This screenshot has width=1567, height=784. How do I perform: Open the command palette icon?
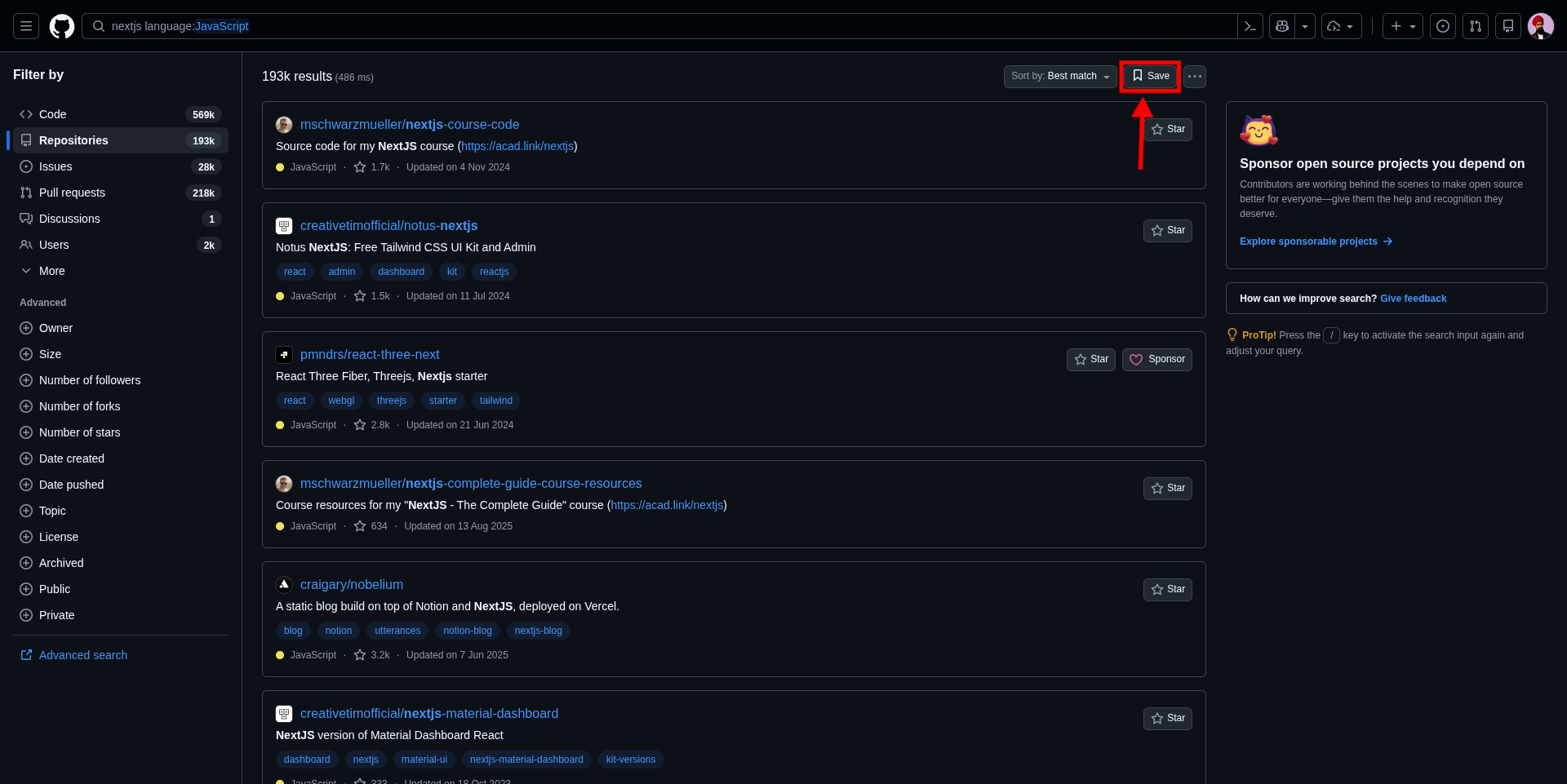(1250, 26)
